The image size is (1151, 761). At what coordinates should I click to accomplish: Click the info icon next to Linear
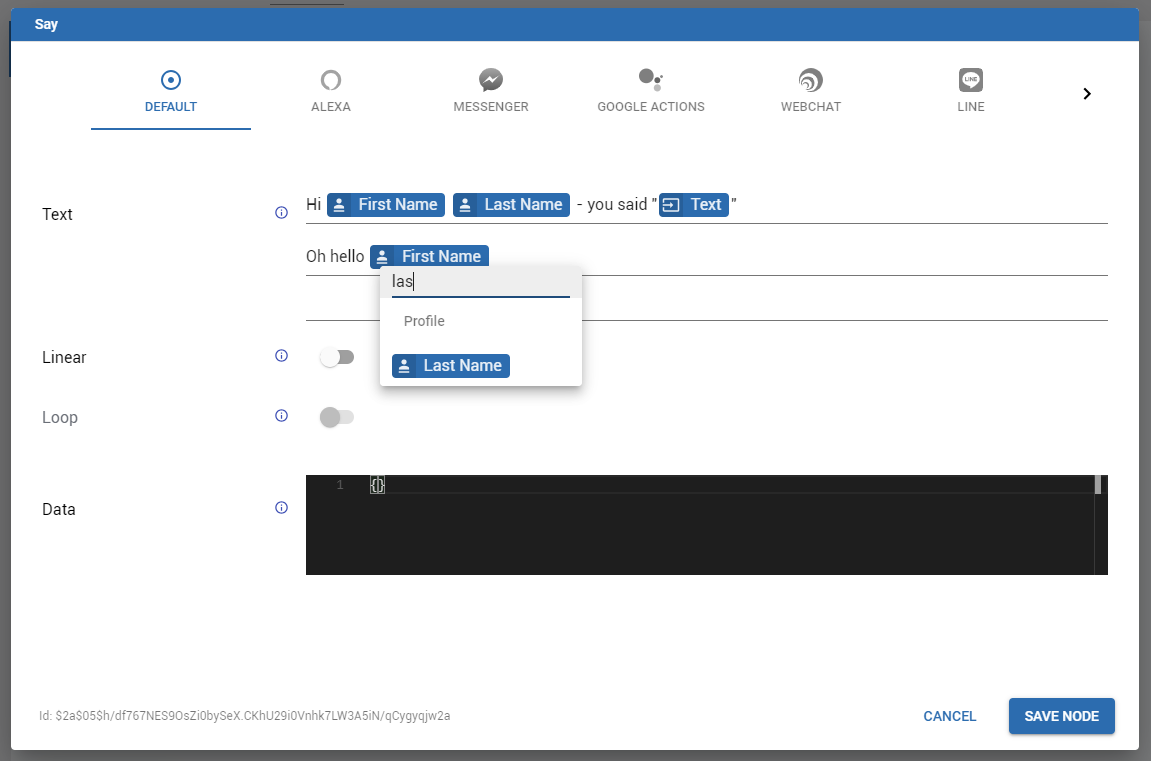(281, 356)
